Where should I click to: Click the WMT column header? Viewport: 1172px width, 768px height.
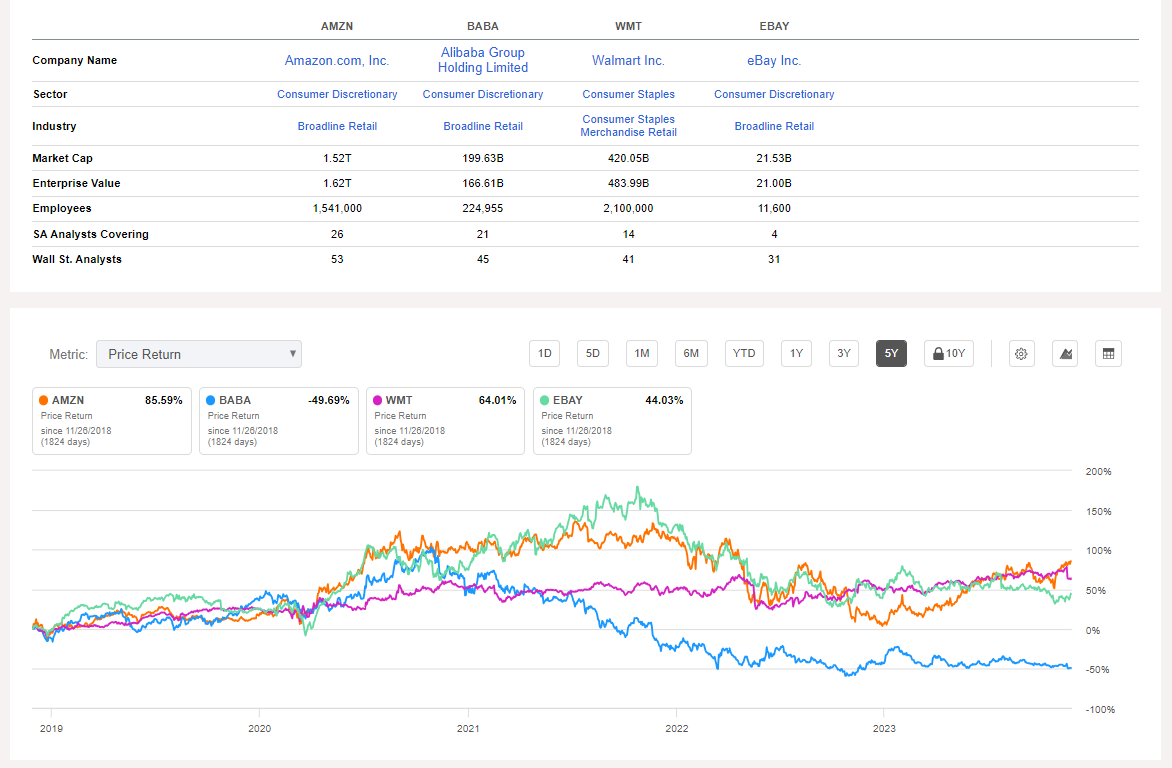pyautogui.click(x=629, y=26)
